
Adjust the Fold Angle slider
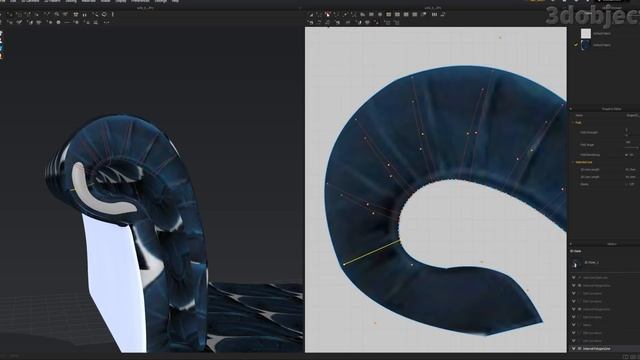[631, 147]
